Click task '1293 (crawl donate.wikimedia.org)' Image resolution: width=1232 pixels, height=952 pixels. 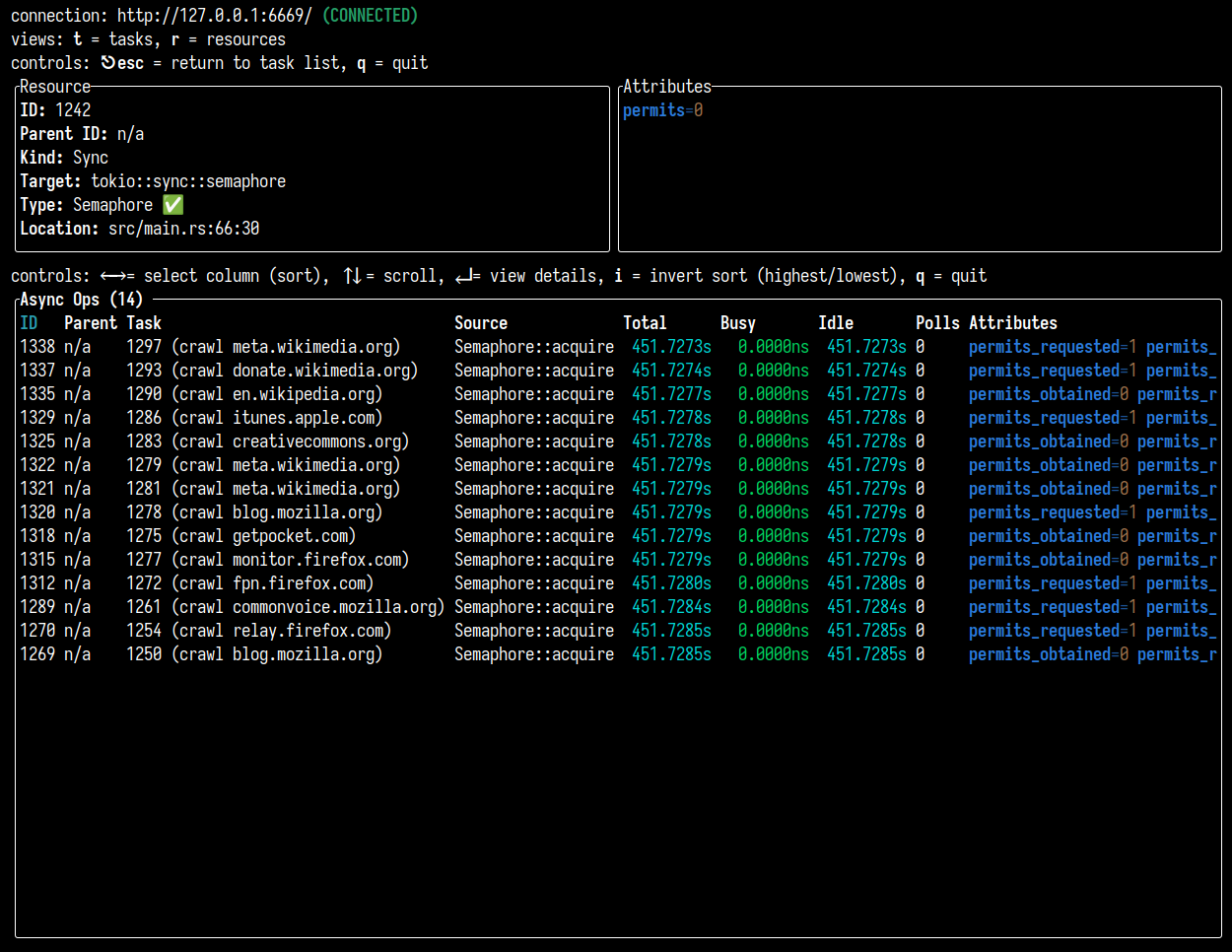click(x=272, y=371)
